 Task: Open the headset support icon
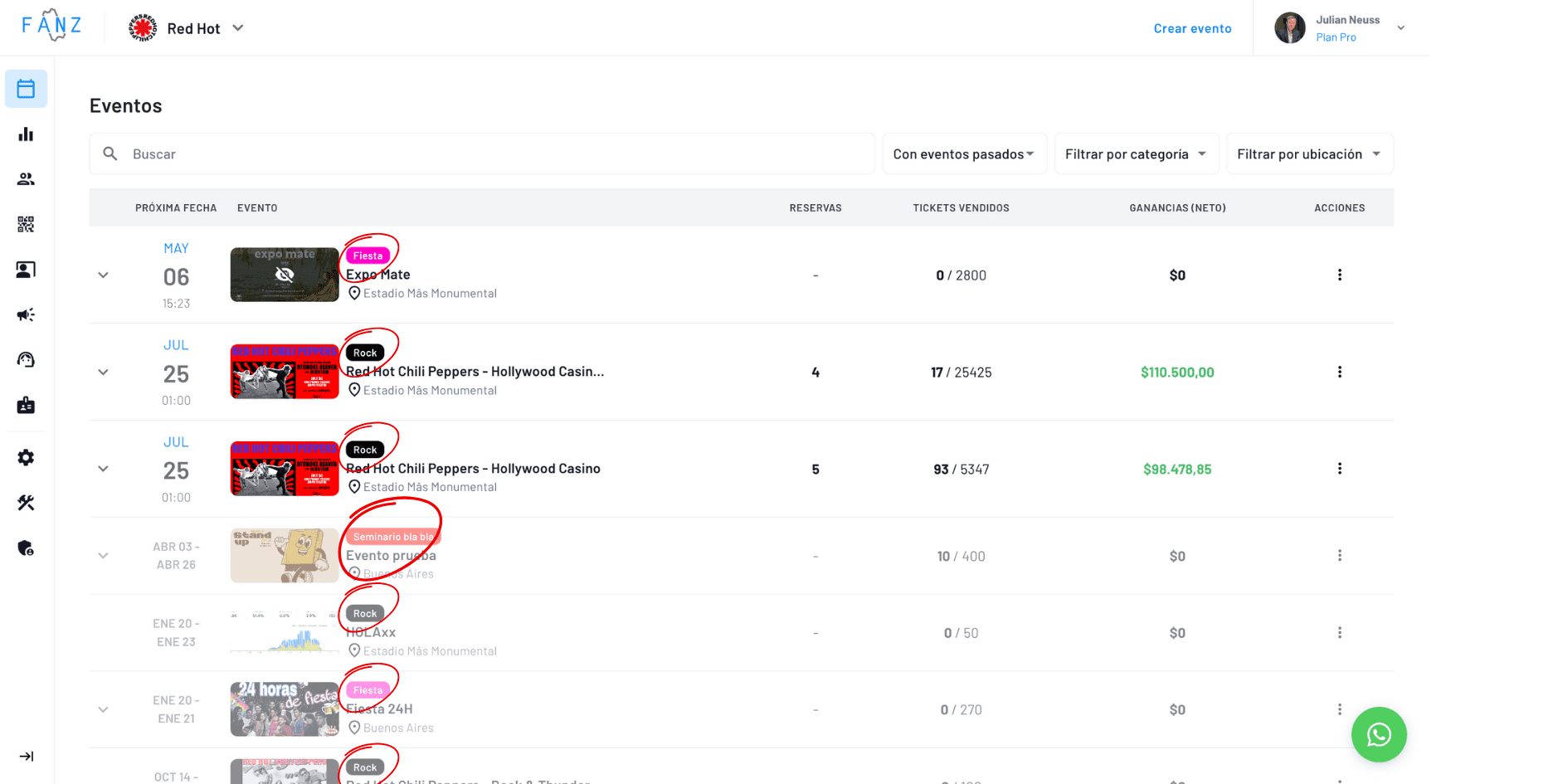tap(26, 359)
